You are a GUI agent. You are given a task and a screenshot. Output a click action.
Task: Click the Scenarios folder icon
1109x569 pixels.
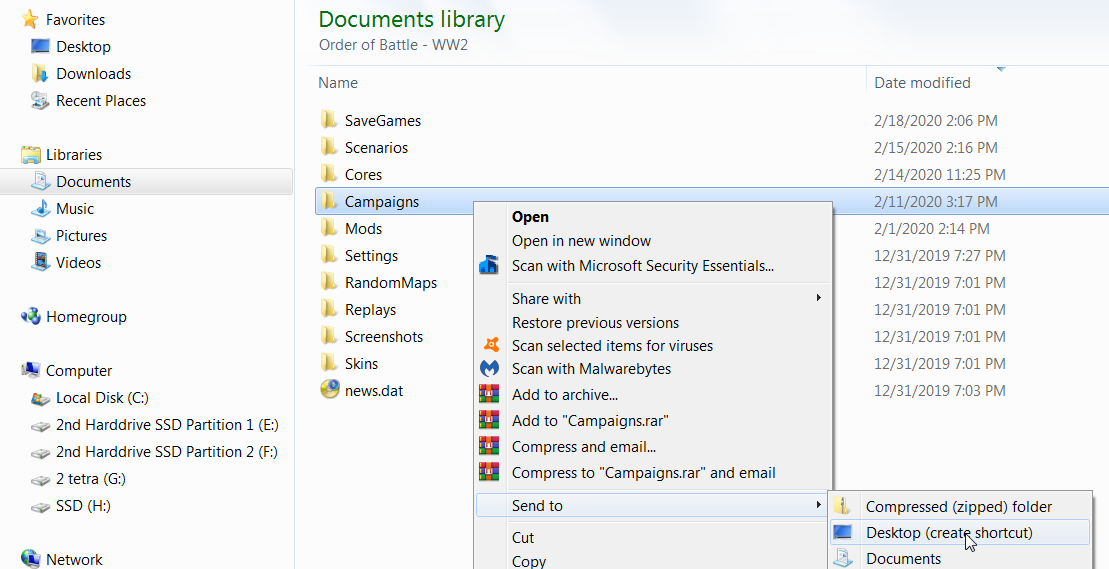tap(329, 146)
